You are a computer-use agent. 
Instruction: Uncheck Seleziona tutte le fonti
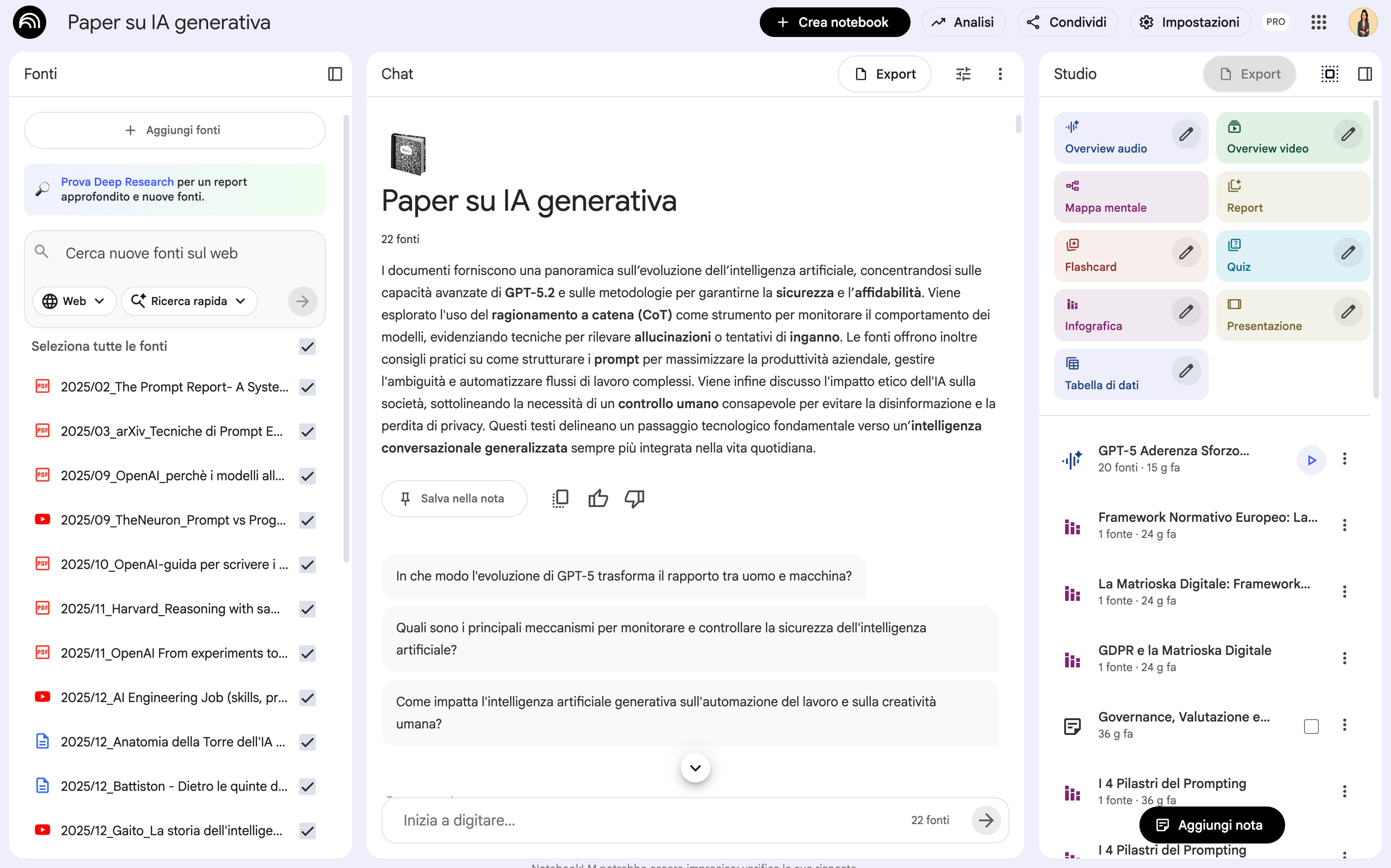(x=307, y=346)
